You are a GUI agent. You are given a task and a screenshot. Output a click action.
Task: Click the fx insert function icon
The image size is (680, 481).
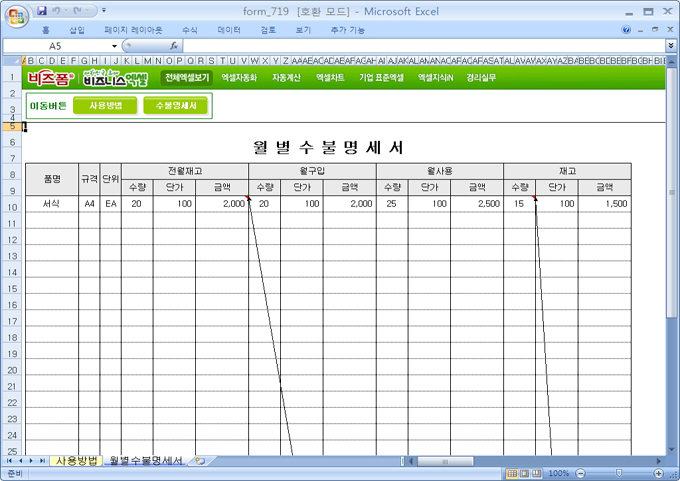click(x=174, y=46)
